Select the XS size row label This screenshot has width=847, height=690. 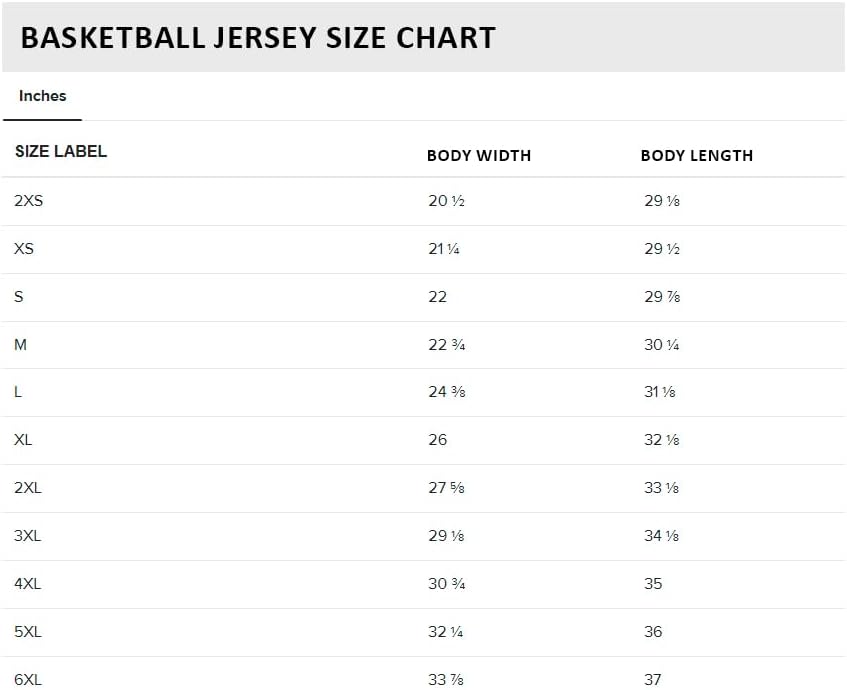pyautogui.click(x=24, y=249)
